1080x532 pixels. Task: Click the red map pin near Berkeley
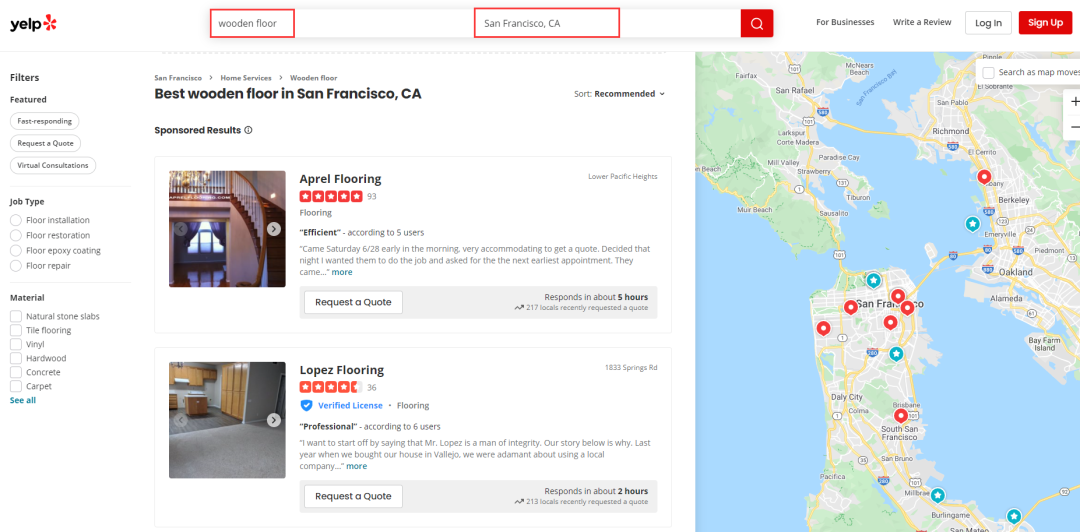click(x=984, y=177)
